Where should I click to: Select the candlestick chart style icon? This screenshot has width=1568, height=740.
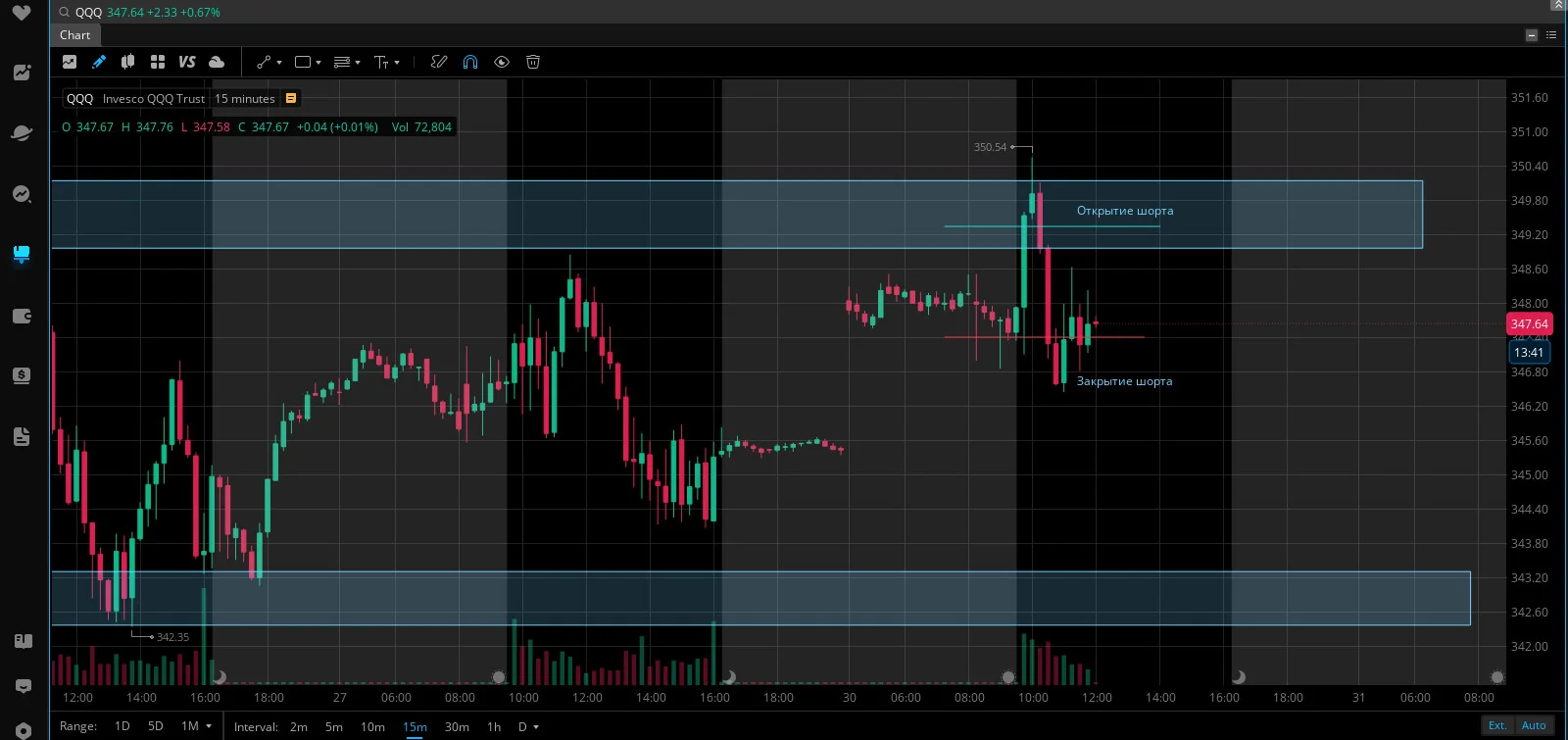[x=127, y=62]
